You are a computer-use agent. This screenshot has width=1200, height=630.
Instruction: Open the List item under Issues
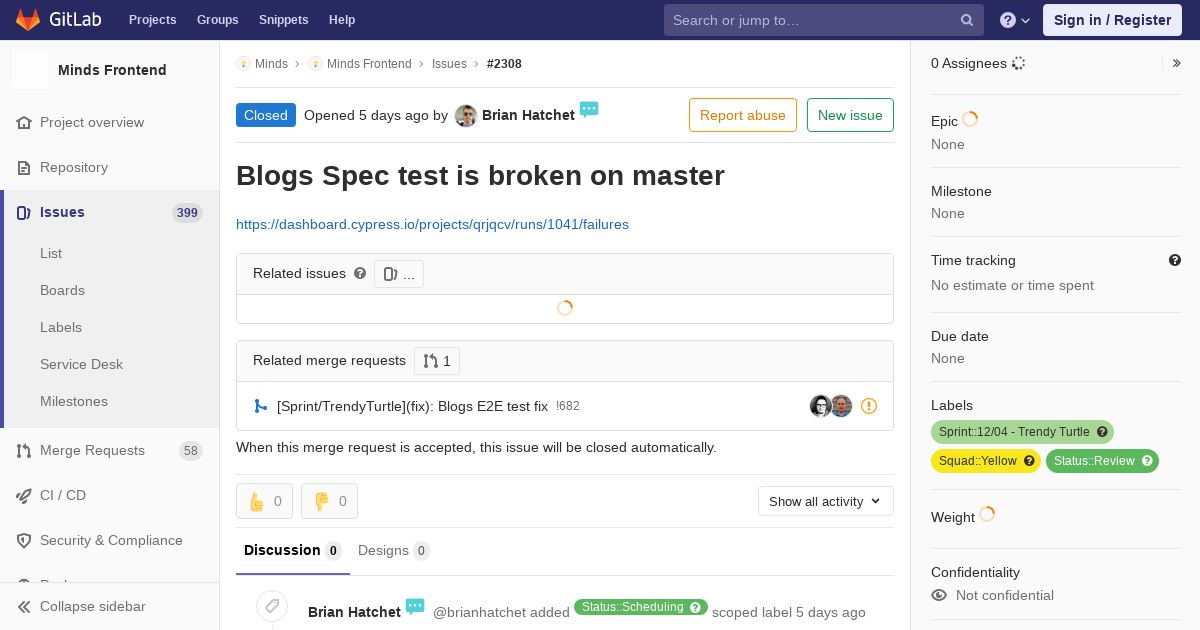[51, 253]
